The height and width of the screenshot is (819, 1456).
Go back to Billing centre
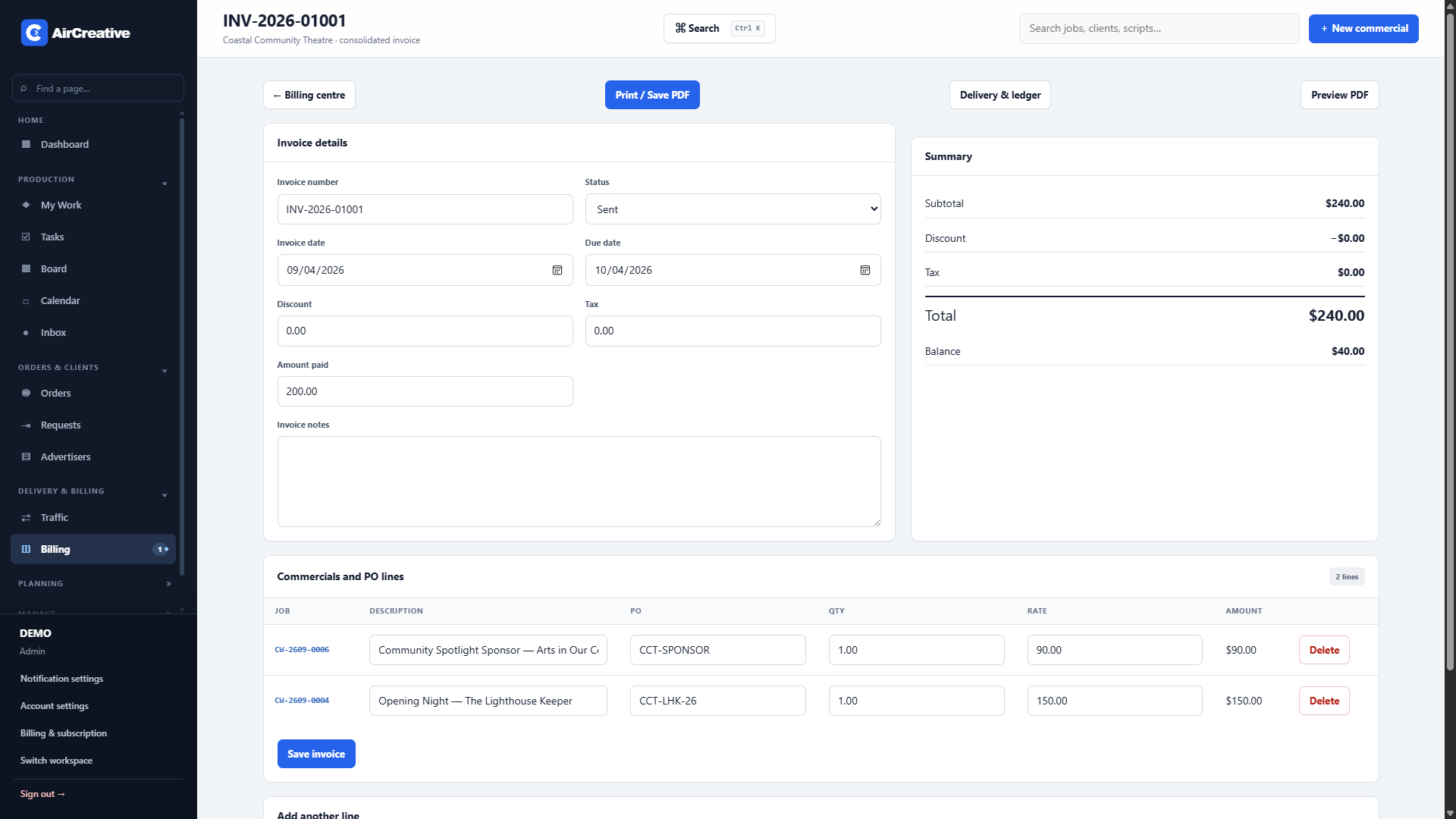[309, 95]
